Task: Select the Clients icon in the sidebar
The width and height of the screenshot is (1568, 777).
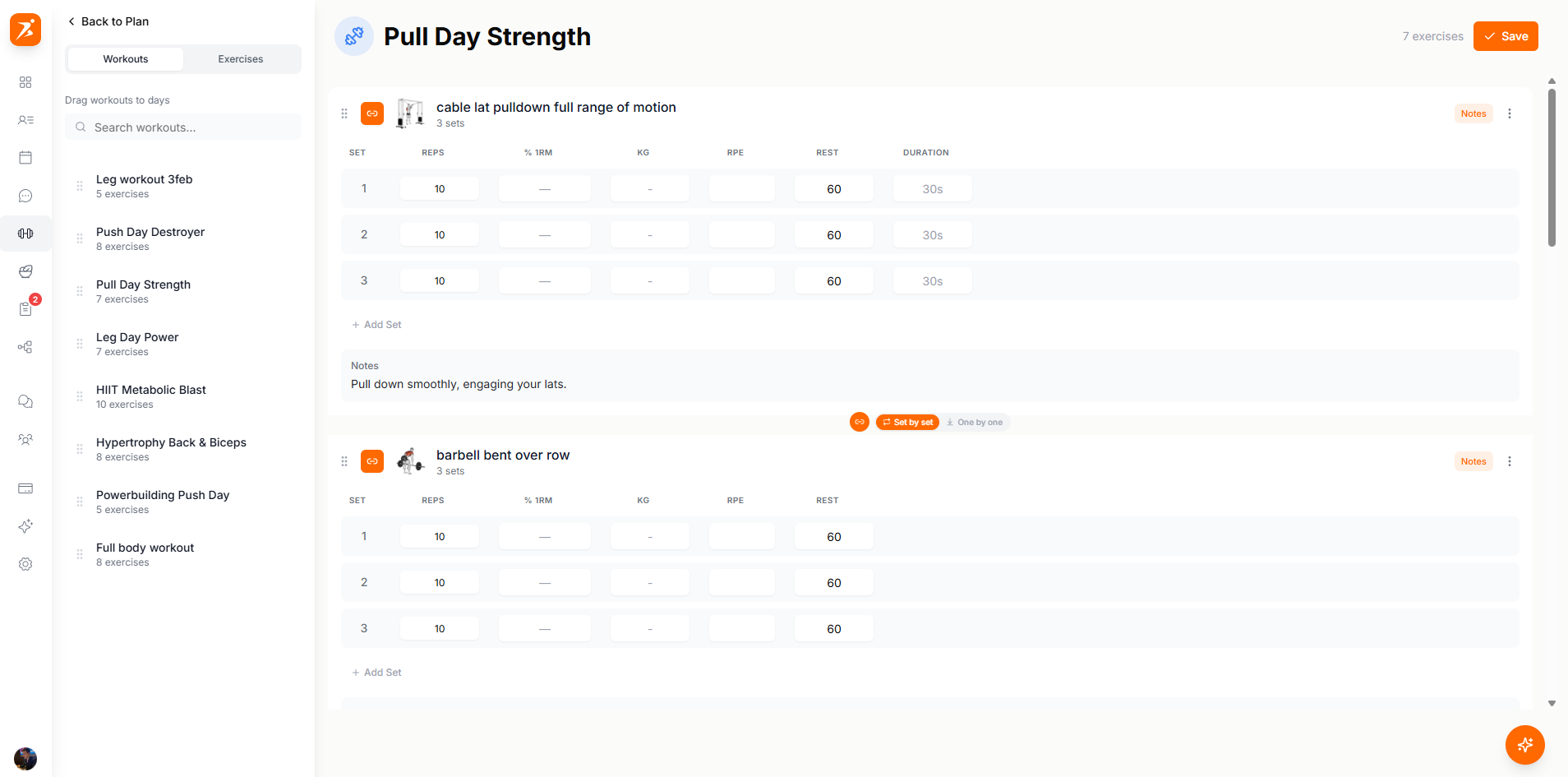Action: (x=25, y=120)
